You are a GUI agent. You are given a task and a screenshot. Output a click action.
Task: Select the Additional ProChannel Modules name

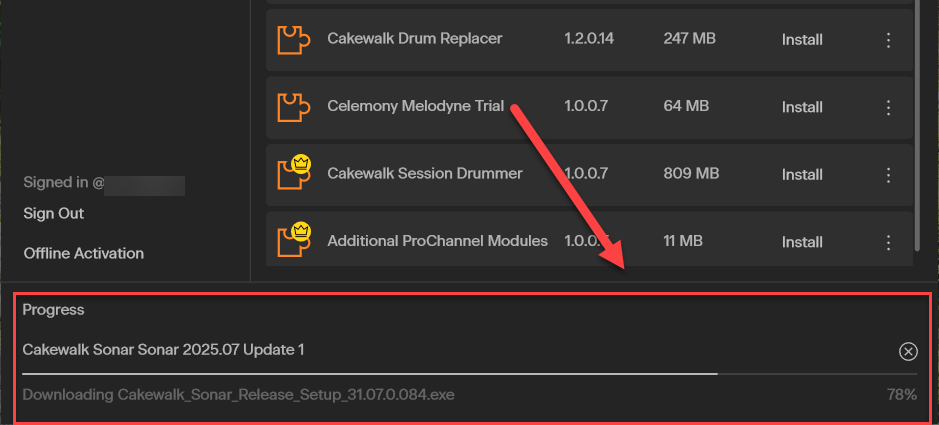tap(437, 241)
